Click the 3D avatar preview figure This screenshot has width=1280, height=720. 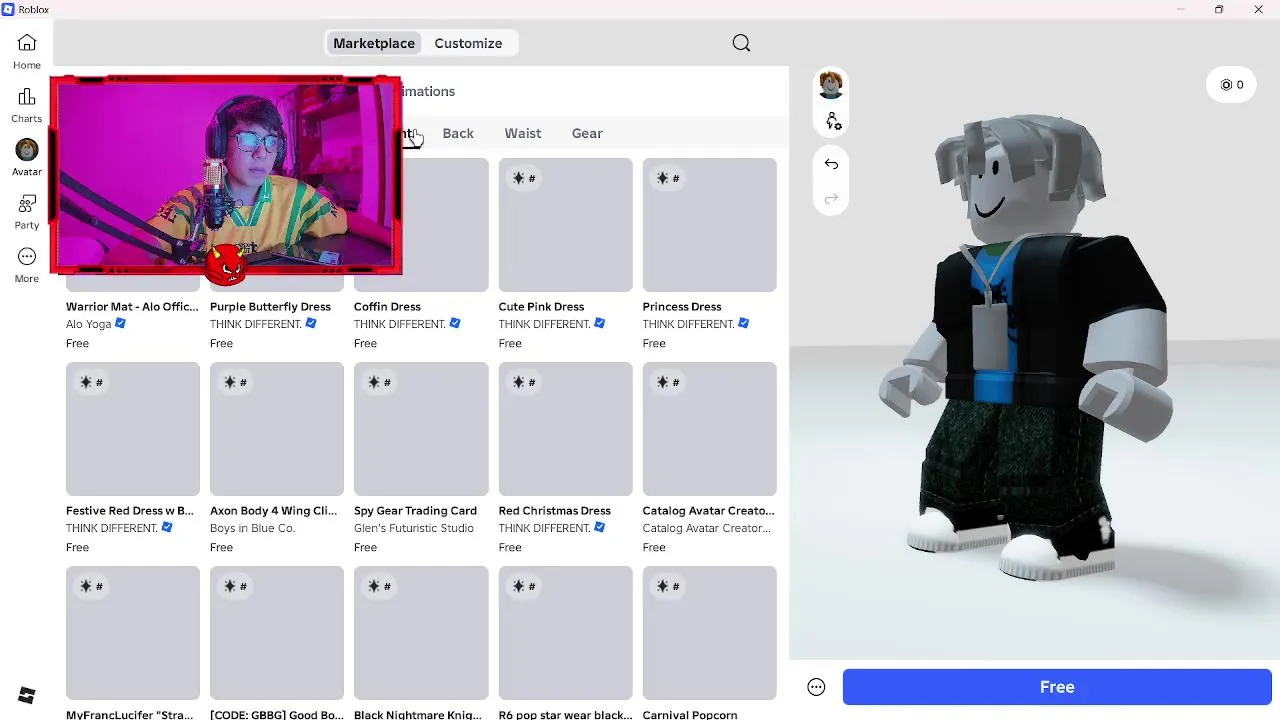(x=1025, y=350)
